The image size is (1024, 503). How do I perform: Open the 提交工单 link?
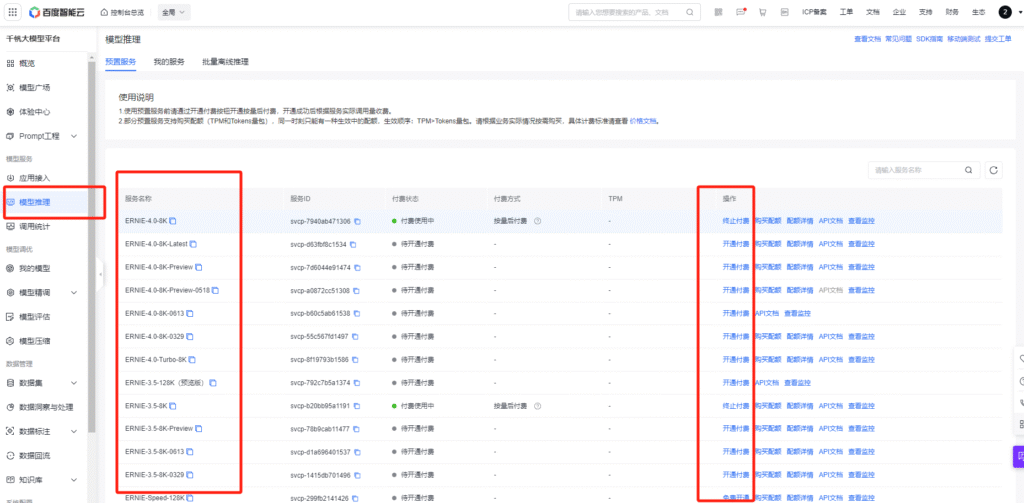pyautogui.click(x=998, y=39)
